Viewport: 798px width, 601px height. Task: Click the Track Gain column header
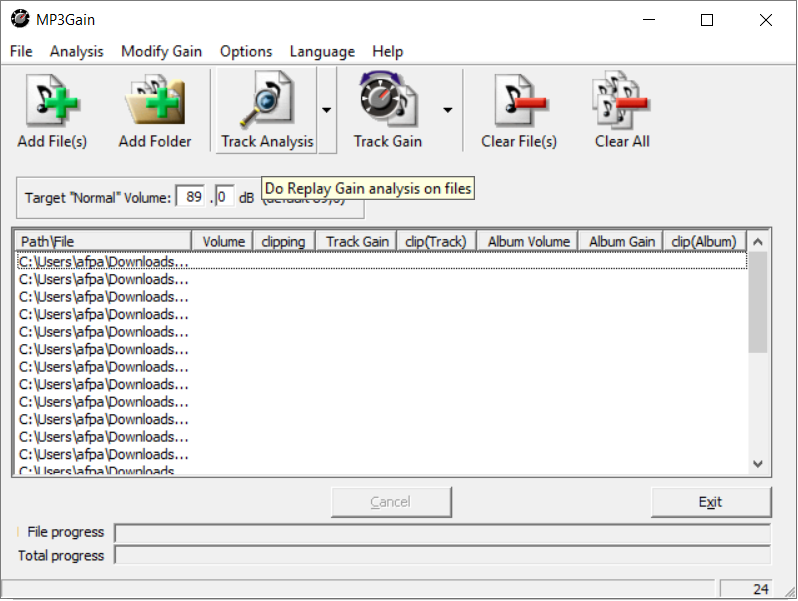tap(357, 241)
